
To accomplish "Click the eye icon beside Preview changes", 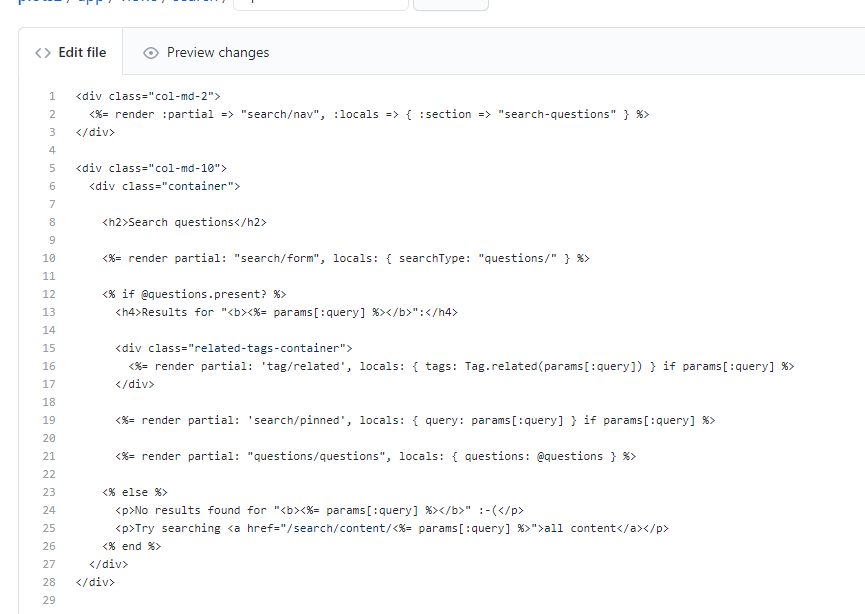I will point(150,52).
